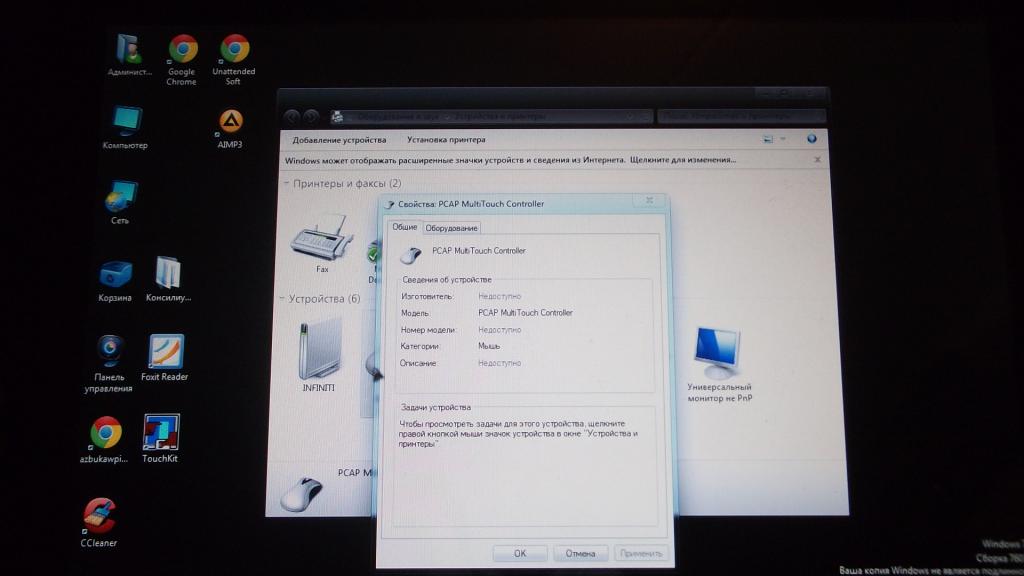Image resolution: width=1024 pixels, height=576 pixels.
Task: Collapse the Принтеры и факсы group
Action: (x=286, y=184)
